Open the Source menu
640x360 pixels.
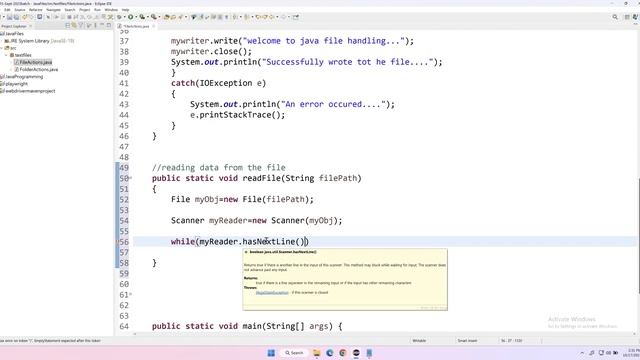(x=20, y=10)
